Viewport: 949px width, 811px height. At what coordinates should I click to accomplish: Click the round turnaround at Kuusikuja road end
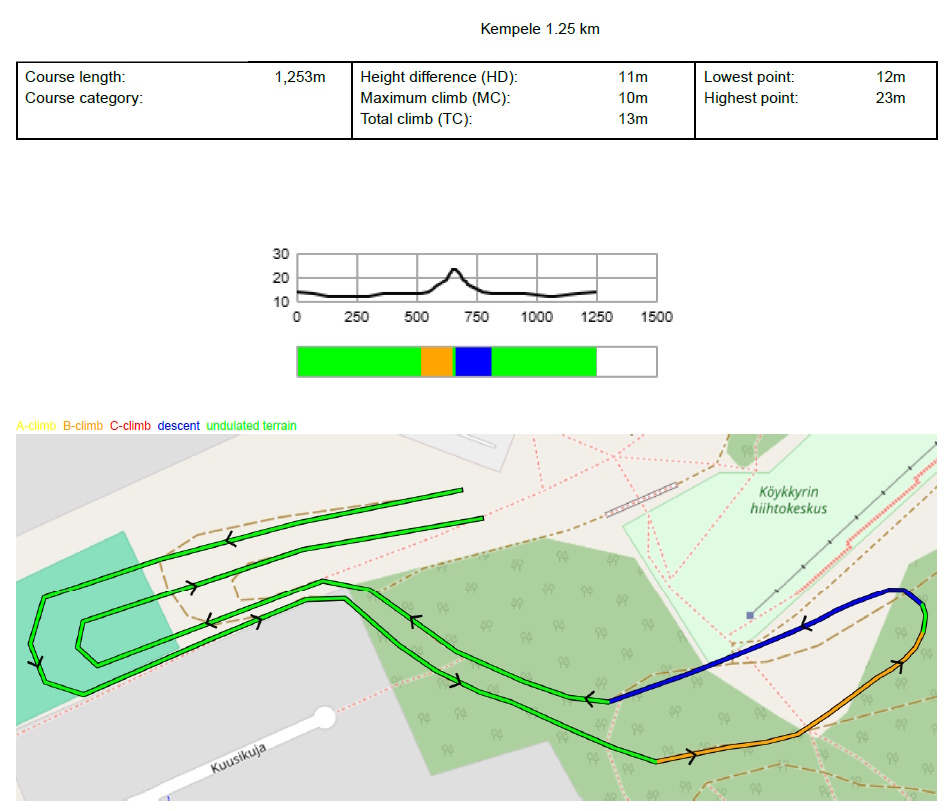(324, 717)
